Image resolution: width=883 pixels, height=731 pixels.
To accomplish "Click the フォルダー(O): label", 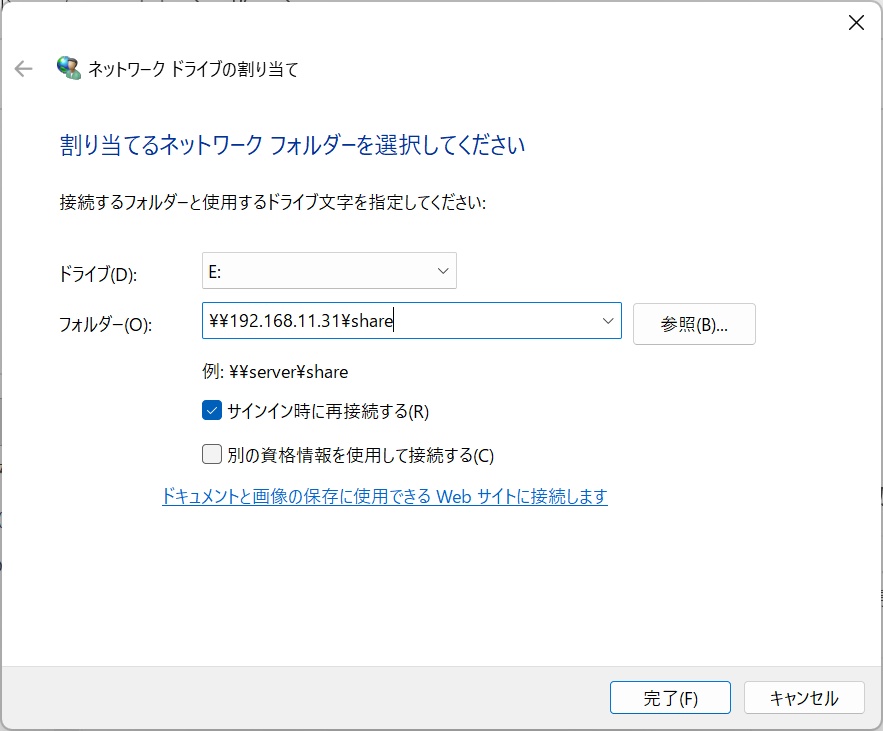I will click(x=105, y=325).
